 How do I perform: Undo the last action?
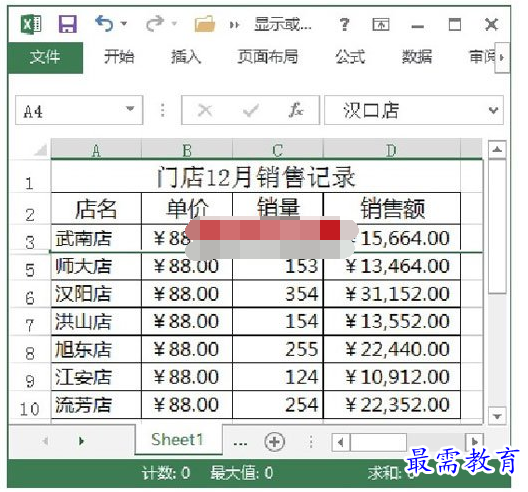(104, 24)
